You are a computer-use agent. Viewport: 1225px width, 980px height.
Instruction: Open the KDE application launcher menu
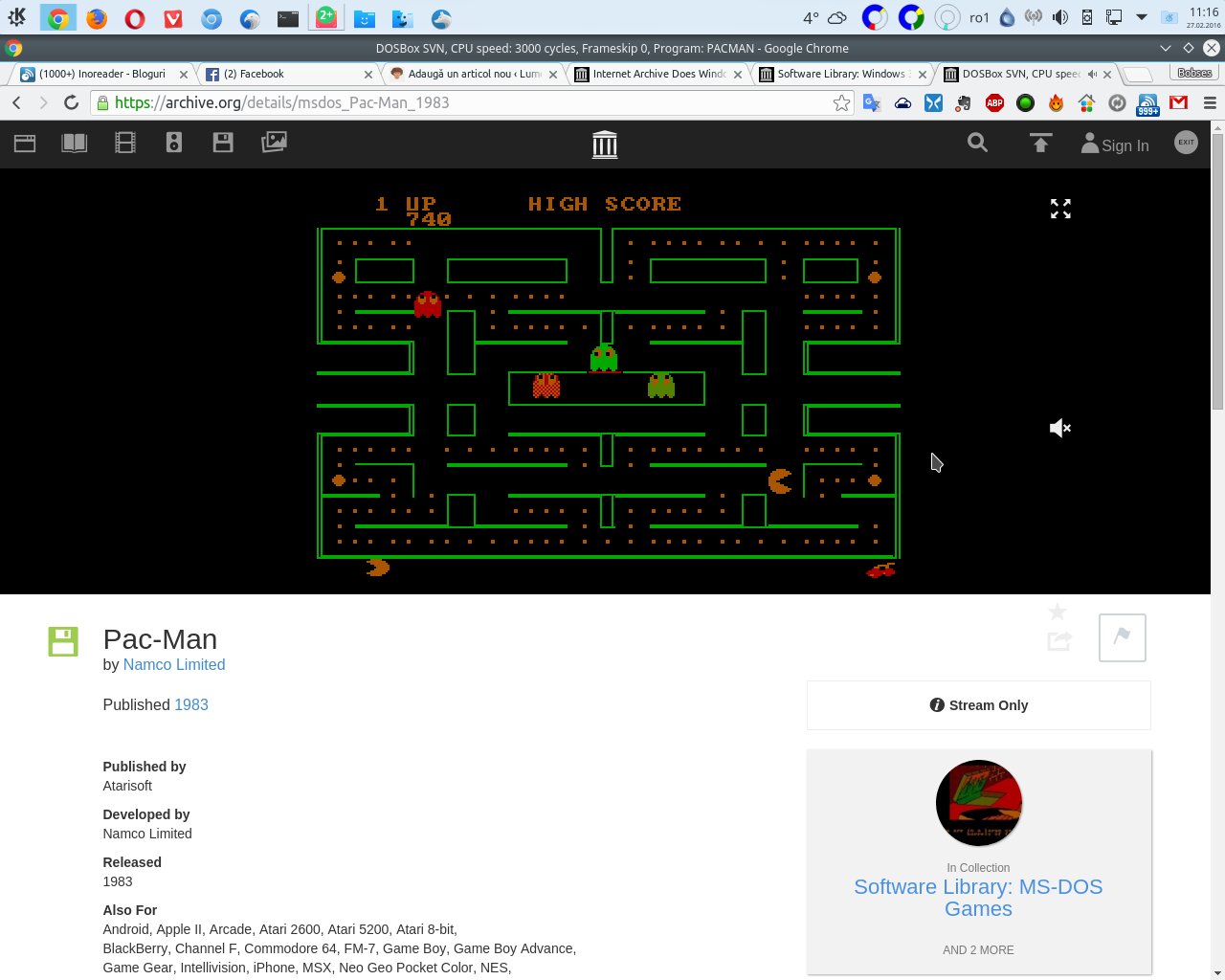16,17
